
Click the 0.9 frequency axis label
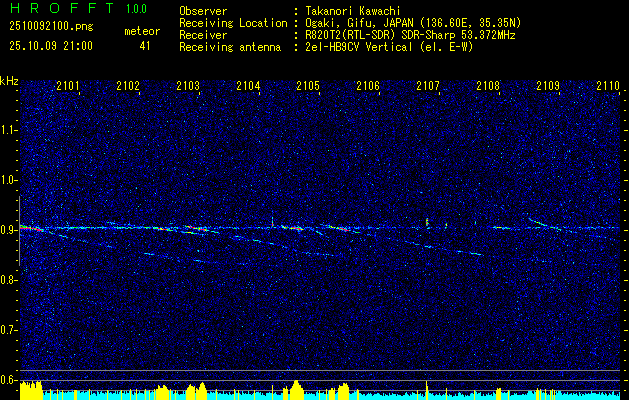pos(9,230)
